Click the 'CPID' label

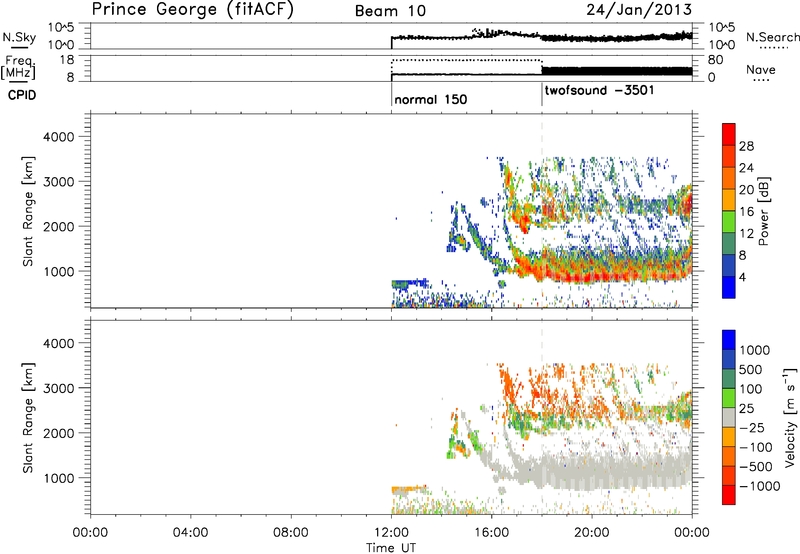[x=21, y=95]
